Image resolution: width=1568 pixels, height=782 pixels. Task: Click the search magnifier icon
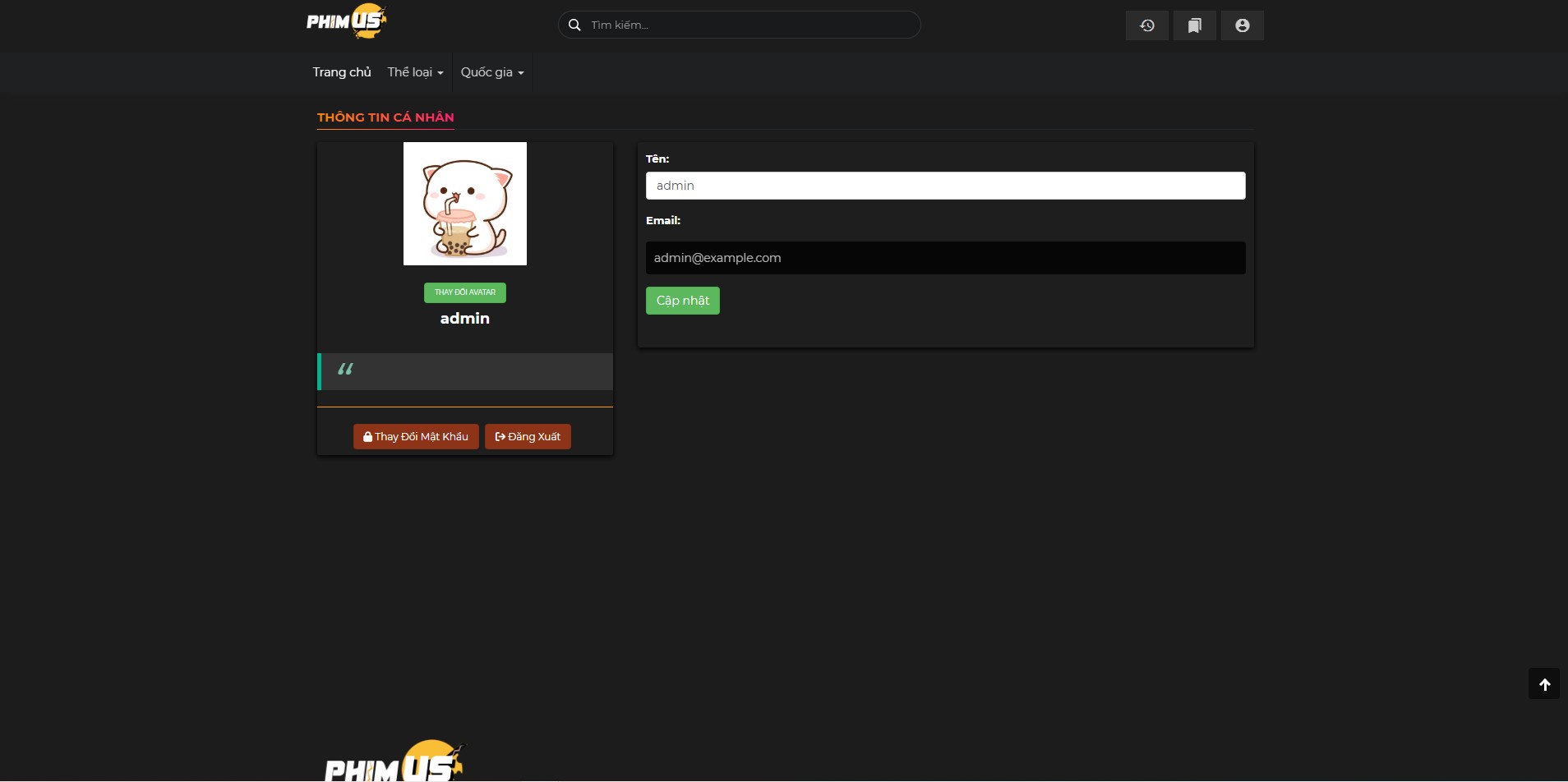click(574, 25)
